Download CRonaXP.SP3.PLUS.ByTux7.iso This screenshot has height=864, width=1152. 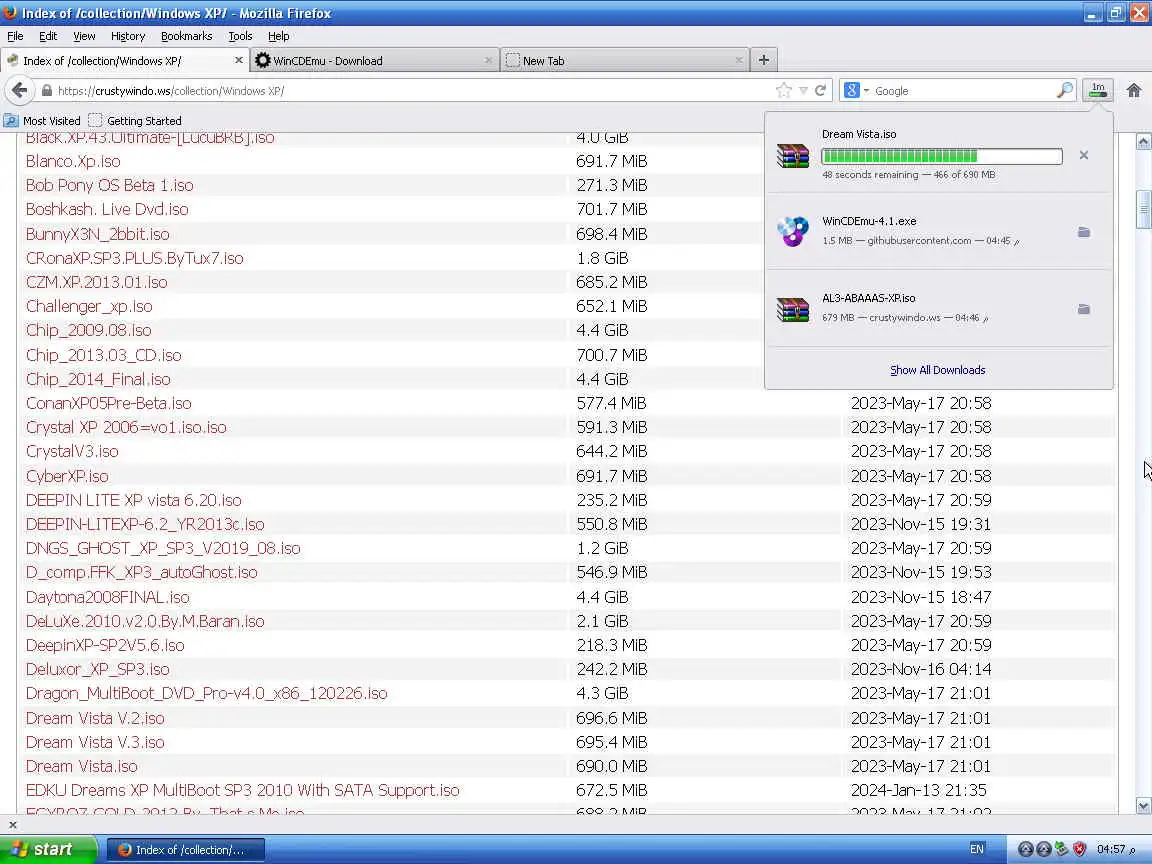coord(134,258)
